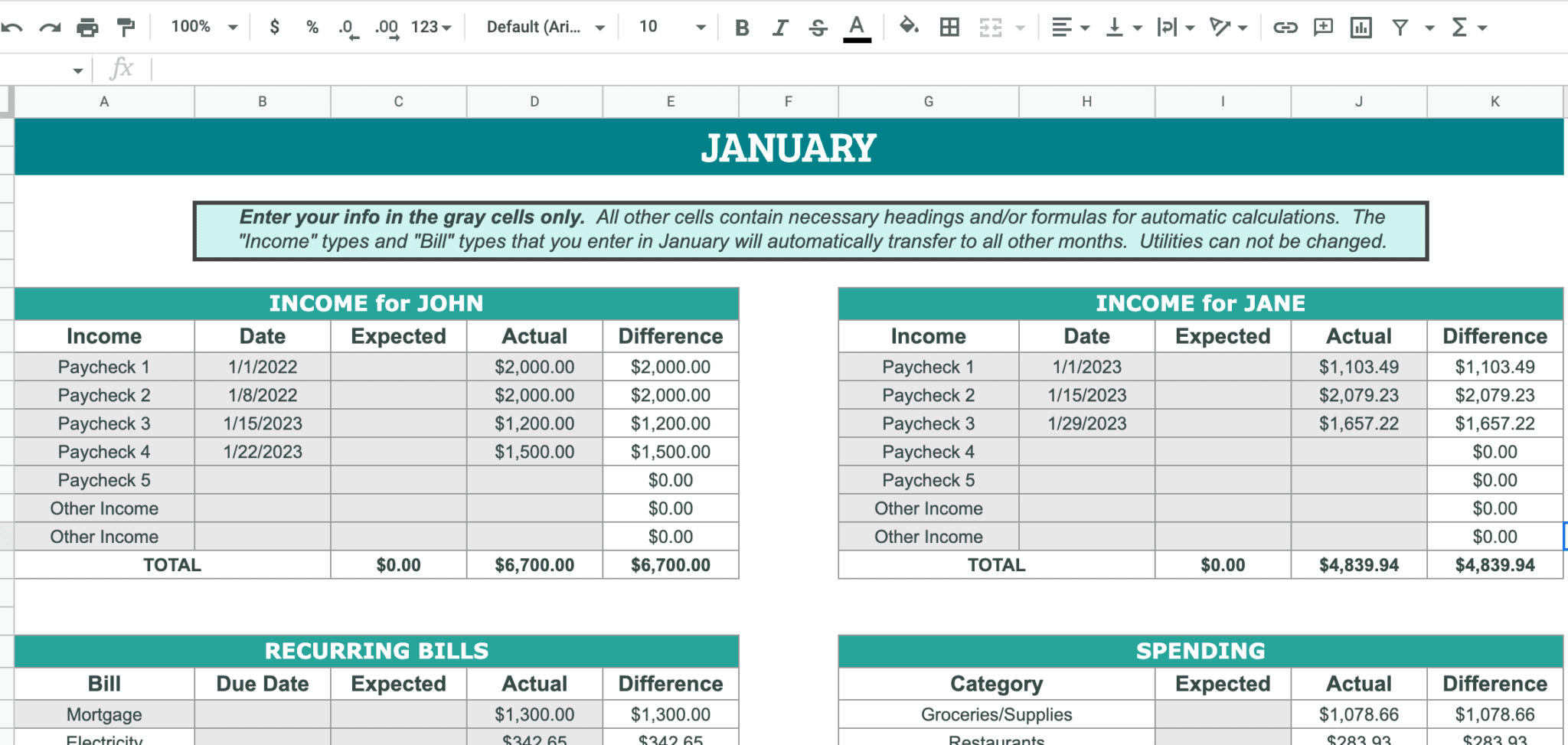
Task: Open Functions sigma menu
Action: (1468, 28)
